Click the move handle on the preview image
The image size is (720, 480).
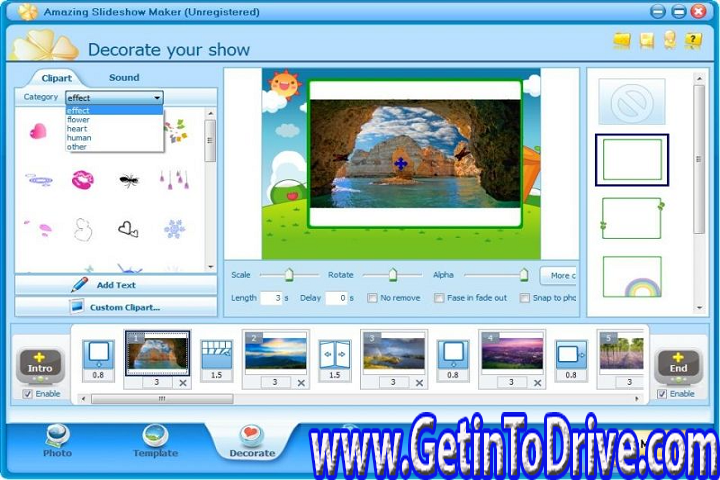[x=400, y=164]
